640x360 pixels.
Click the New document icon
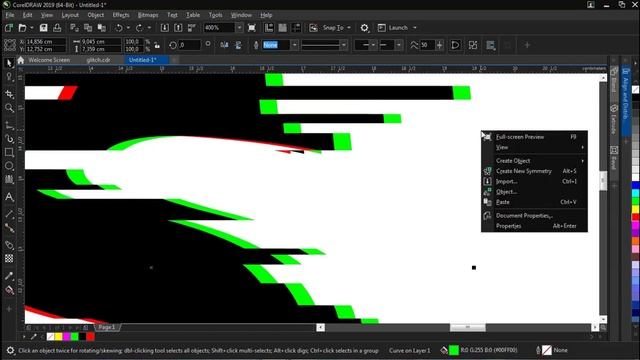pyautogui.click(x=9, y=28)
